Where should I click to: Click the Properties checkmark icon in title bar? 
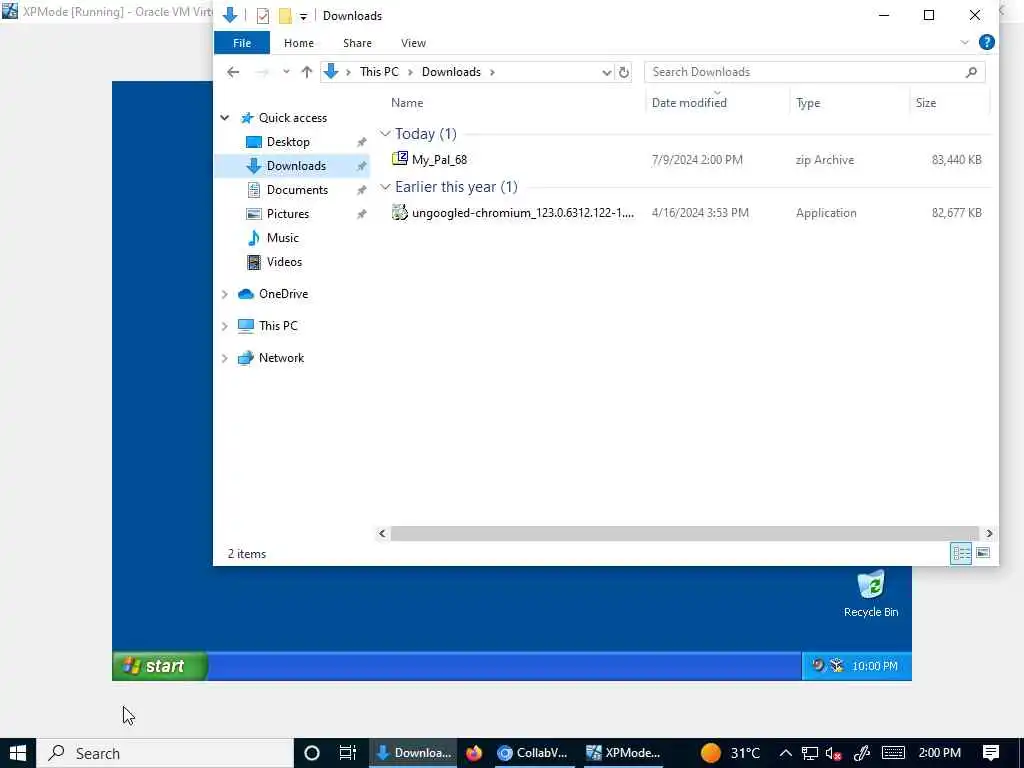tap(263, 16)
